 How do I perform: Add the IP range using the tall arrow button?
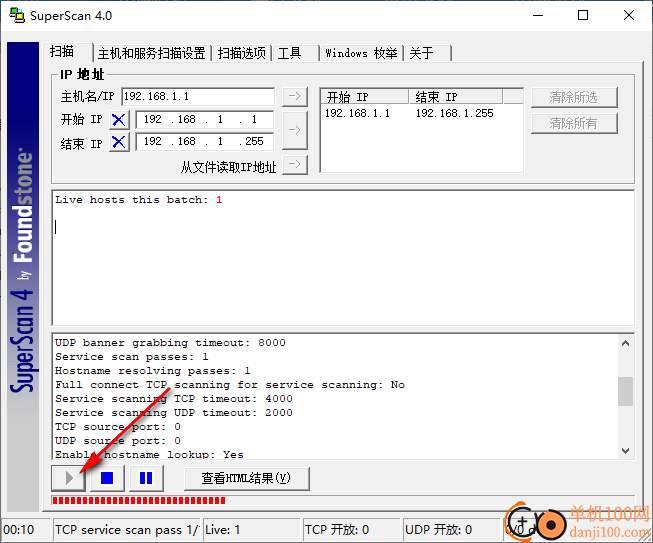[x=295, y=130]
